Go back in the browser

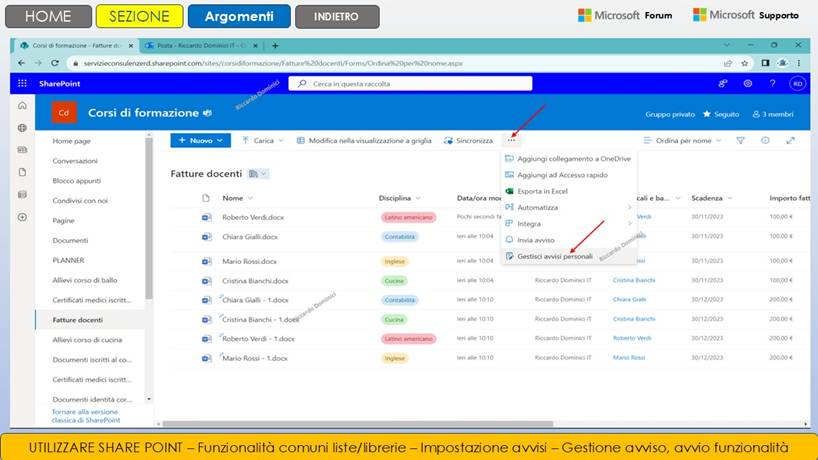pos(21,63)
